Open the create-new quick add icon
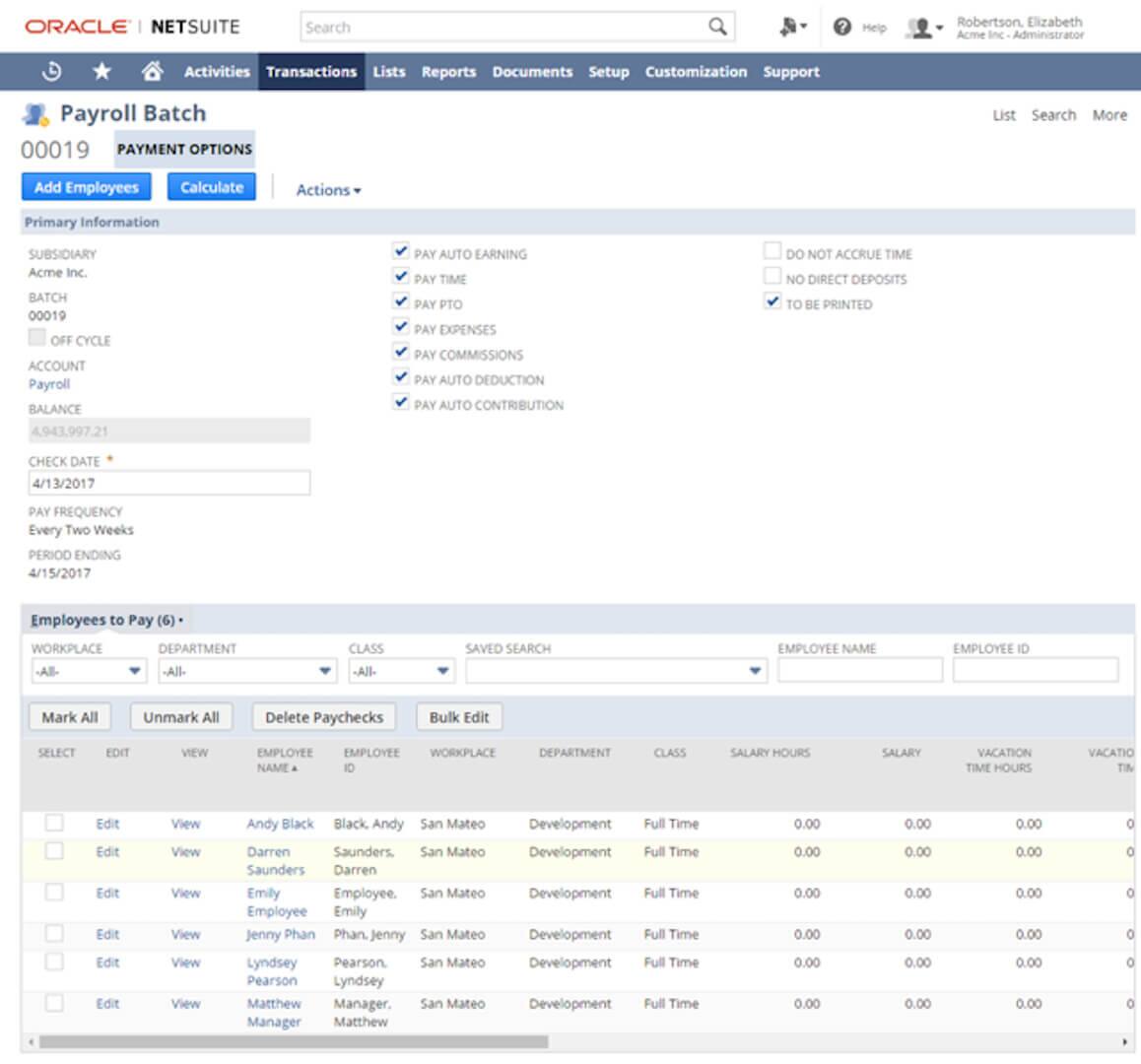The width and height of the screenshot is (1141, 1064). click(x=792, y=27)
